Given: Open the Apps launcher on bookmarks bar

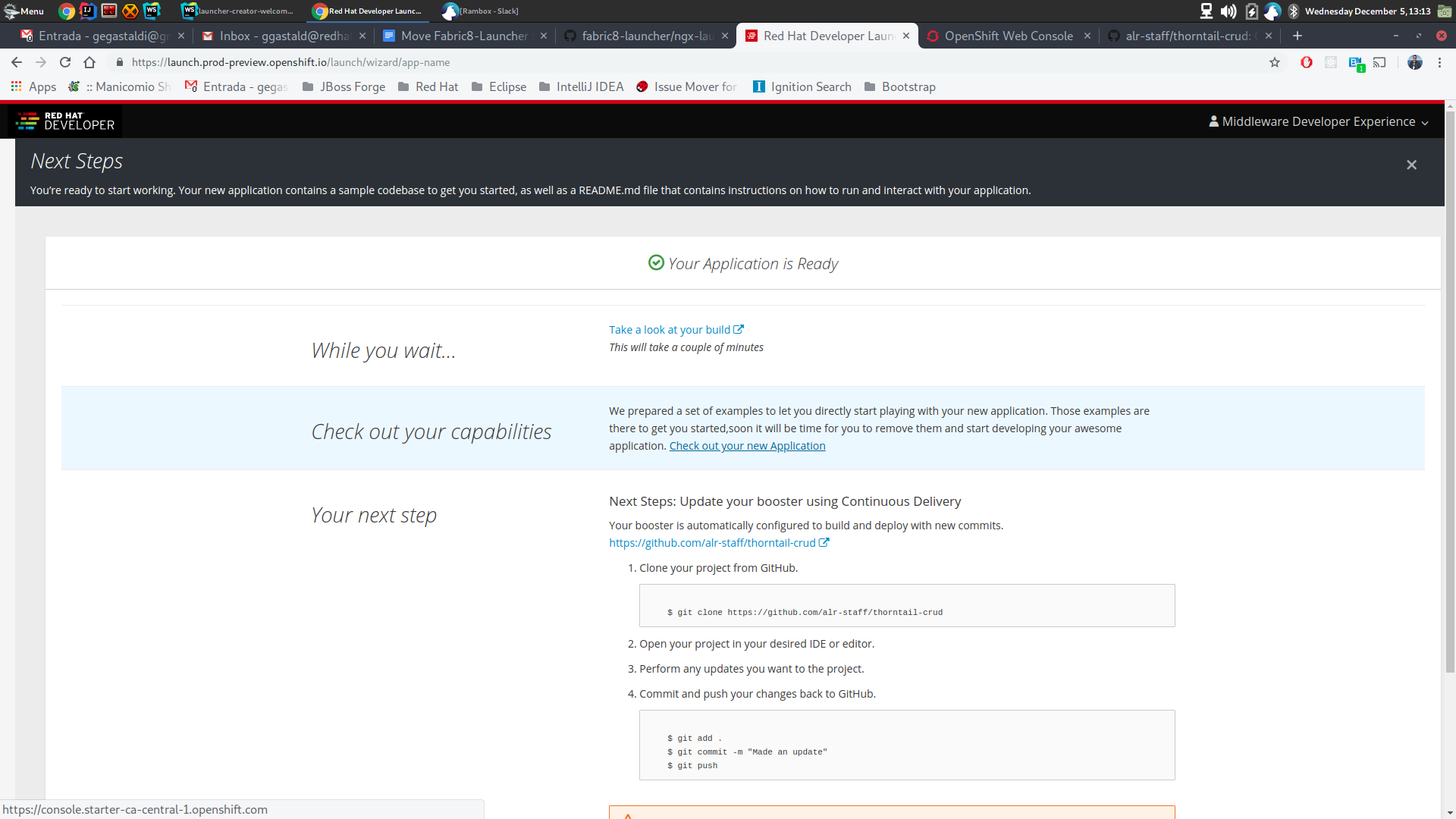Looking at the screenshot, I should [x=33, y=86].
